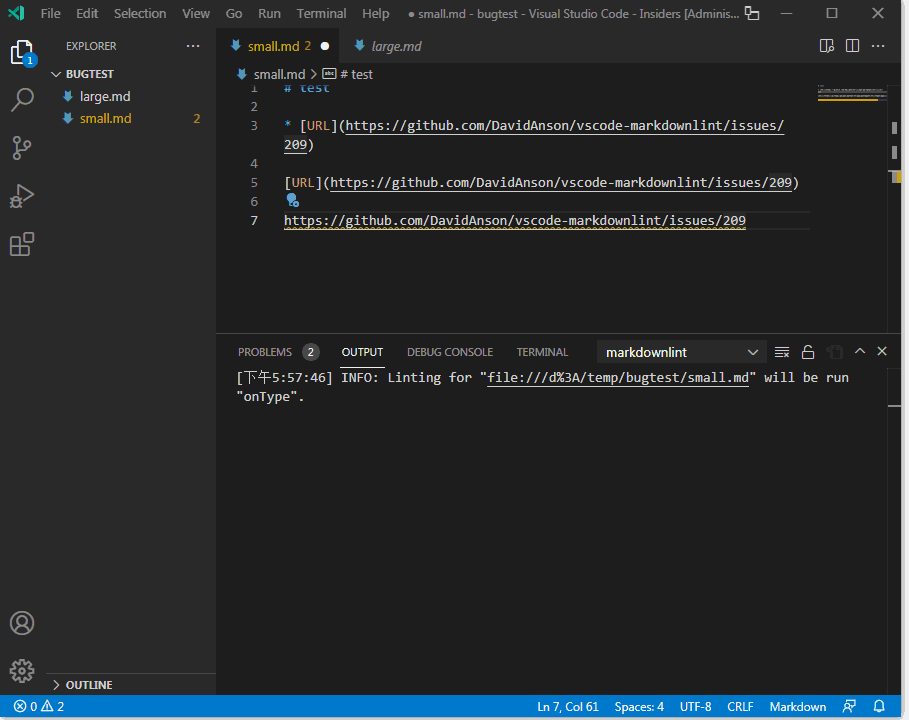Screen dimensions: 909x720
Task: Open the Run menu
Action: pos(269,13)
